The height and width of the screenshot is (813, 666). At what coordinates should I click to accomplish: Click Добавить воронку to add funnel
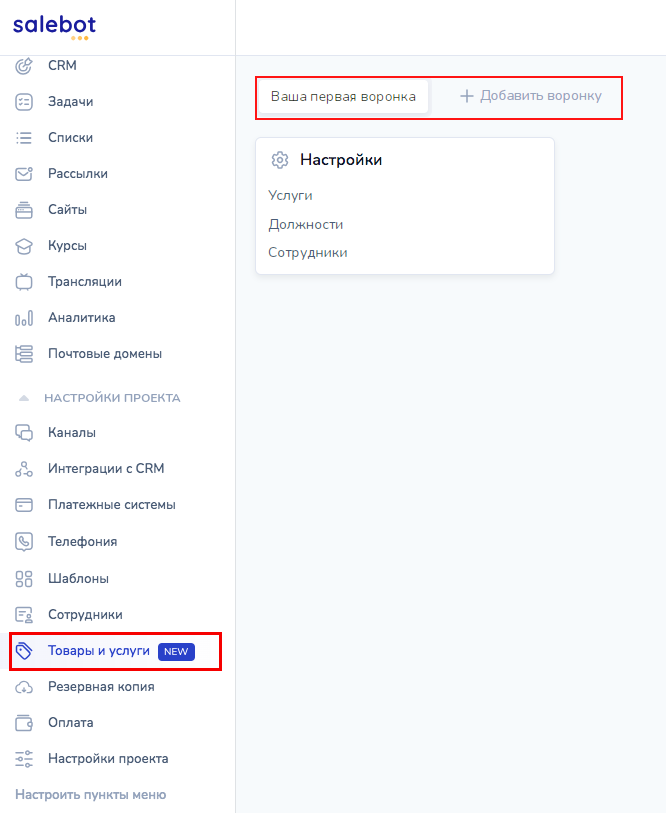pos(531,97)
